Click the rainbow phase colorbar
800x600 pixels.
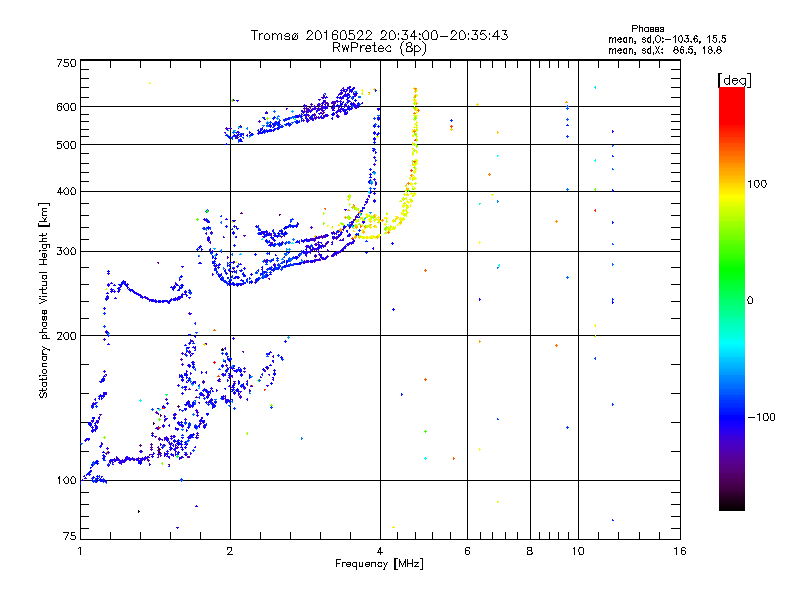coord(732,299)
